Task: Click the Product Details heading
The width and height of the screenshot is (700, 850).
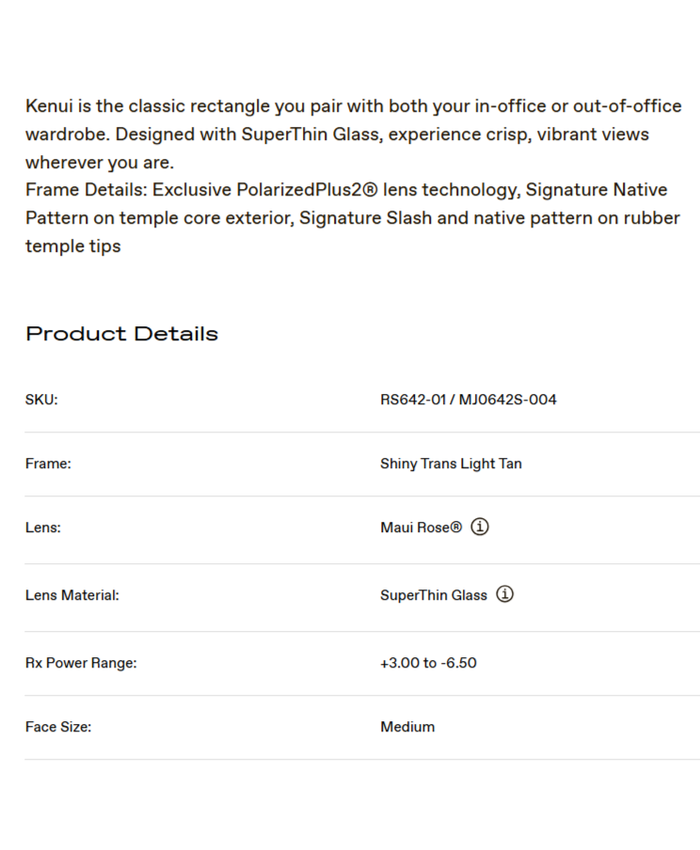Action: (122, 334)
